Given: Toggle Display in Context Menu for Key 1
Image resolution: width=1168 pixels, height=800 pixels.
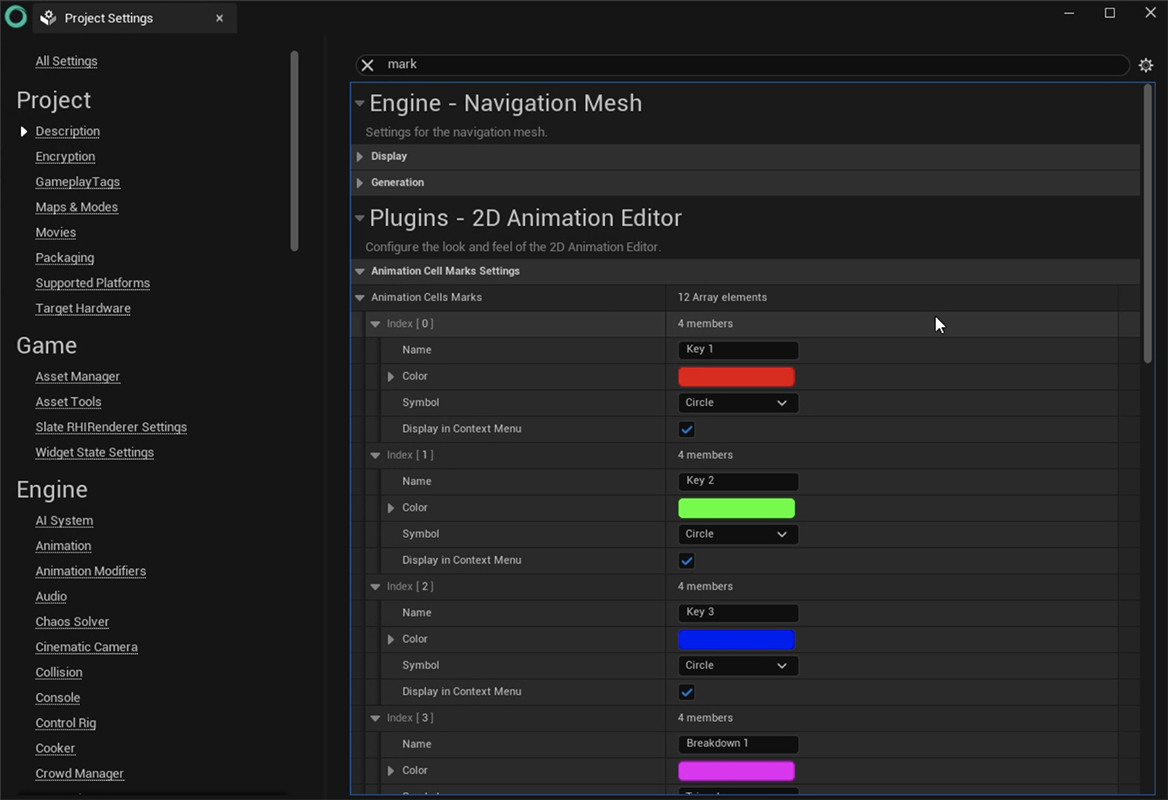Looking at the screenshot, I should click(686, 429).
